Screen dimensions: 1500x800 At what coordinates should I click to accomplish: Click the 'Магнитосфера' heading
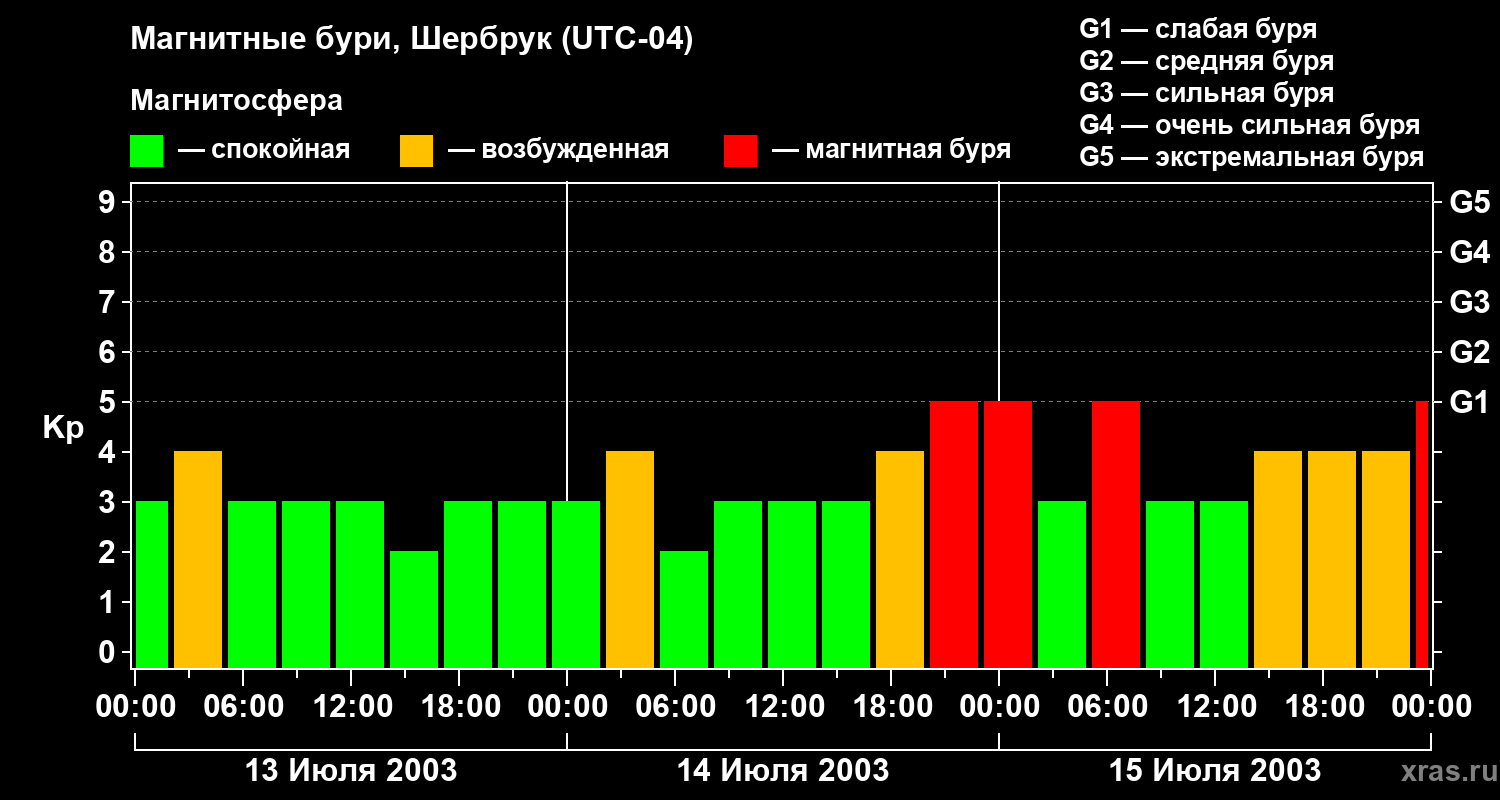pos(236,101)
